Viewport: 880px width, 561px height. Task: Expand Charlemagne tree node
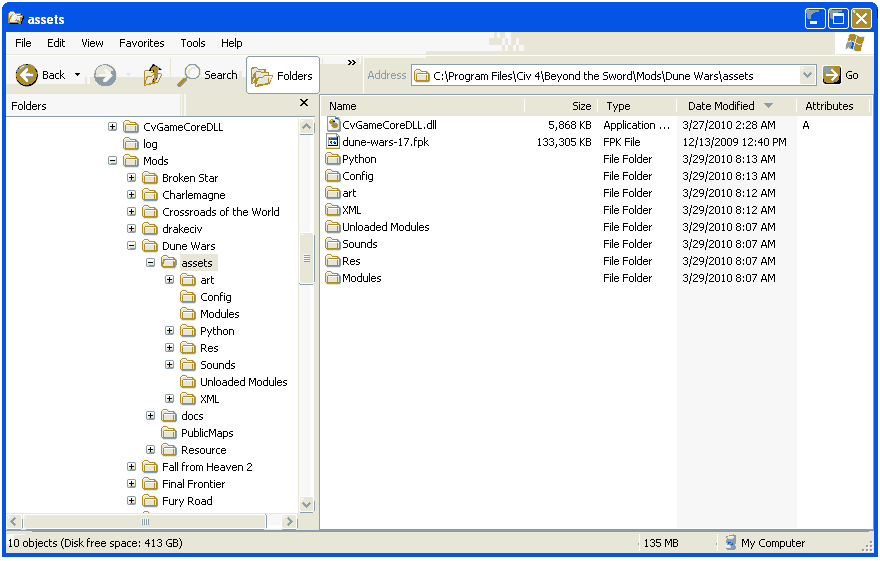[131, 195]
